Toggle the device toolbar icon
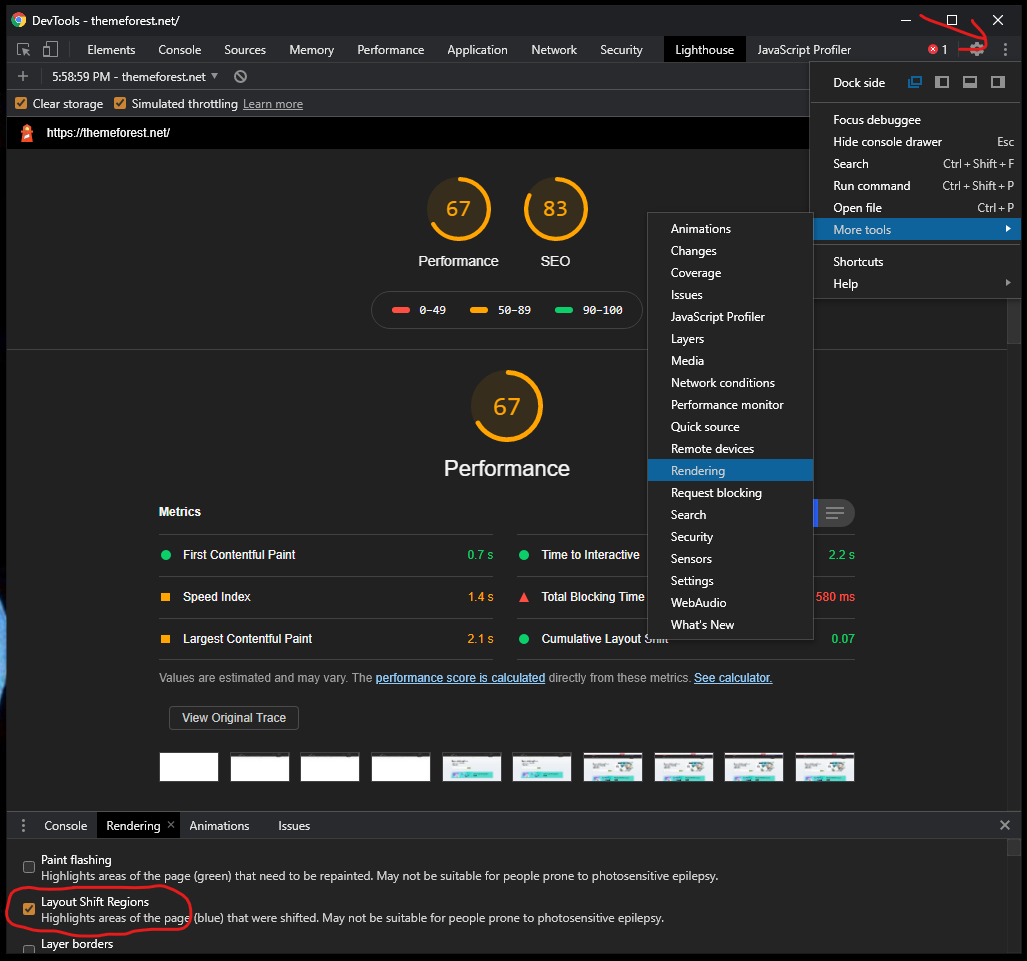1027x961 pixels. 48,49
